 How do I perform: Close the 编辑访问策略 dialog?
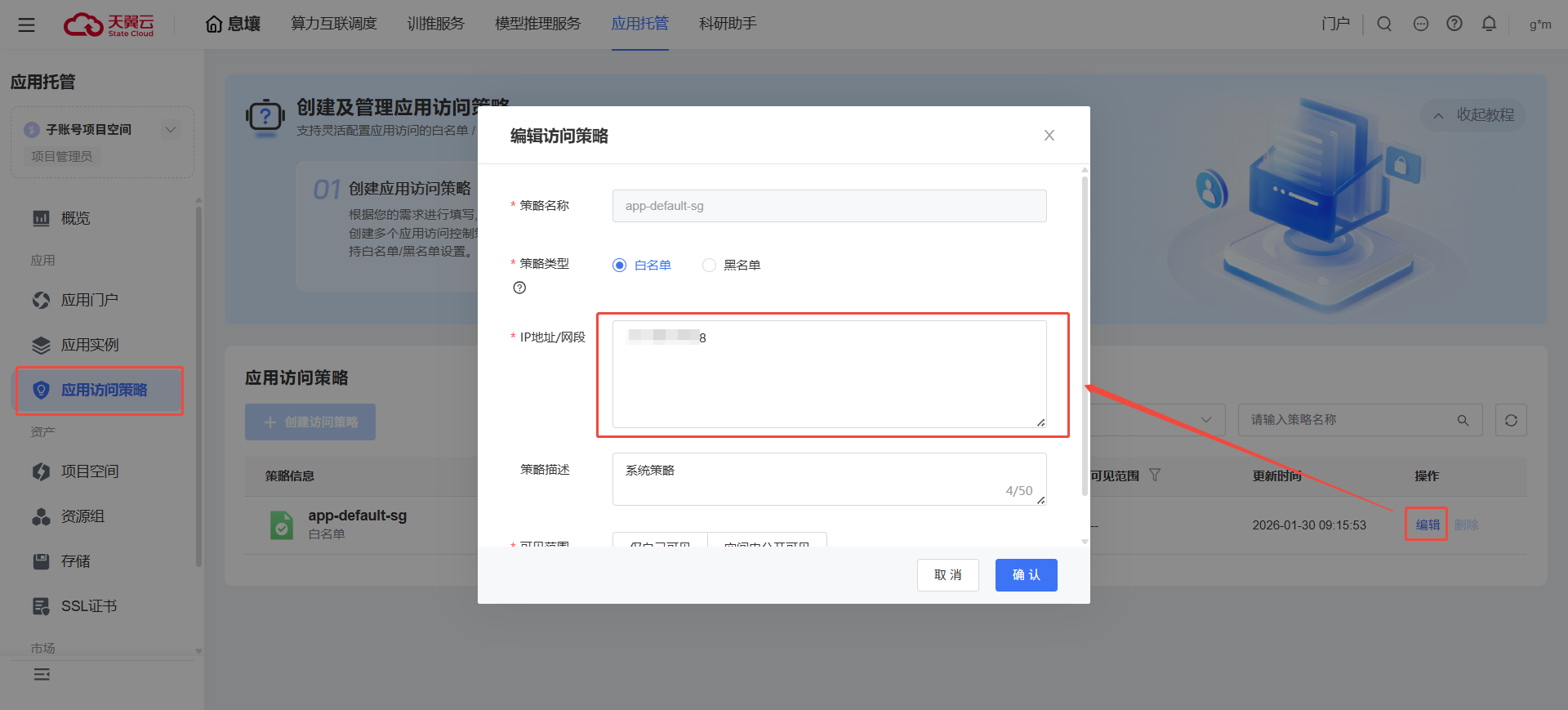(x=1049, y=136)
